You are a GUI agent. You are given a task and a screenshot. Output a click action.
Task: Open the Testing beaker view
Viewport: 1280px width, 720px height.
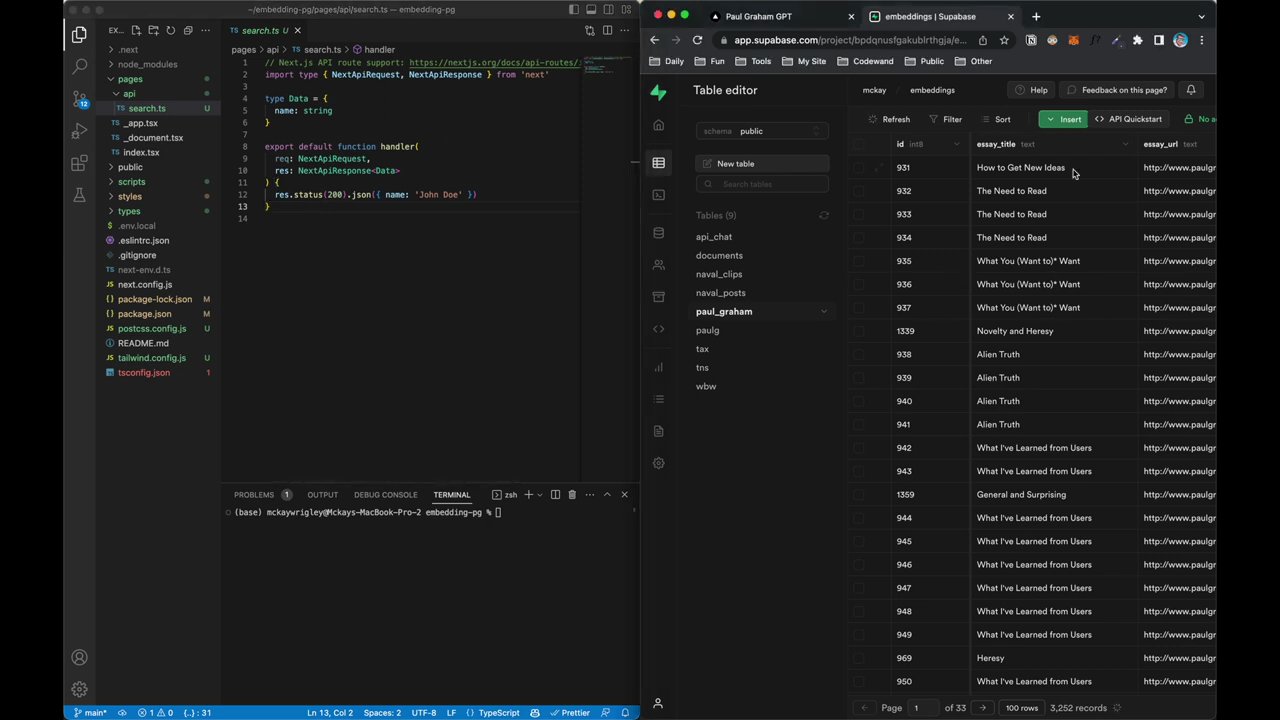[79, 195]
